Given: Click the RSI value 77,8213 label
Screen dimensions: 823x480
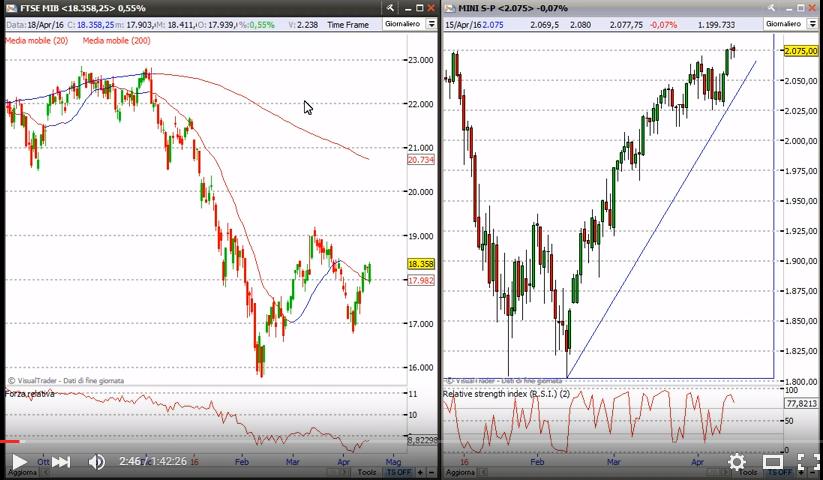Looking at the screenshot, I should point(801,403).
